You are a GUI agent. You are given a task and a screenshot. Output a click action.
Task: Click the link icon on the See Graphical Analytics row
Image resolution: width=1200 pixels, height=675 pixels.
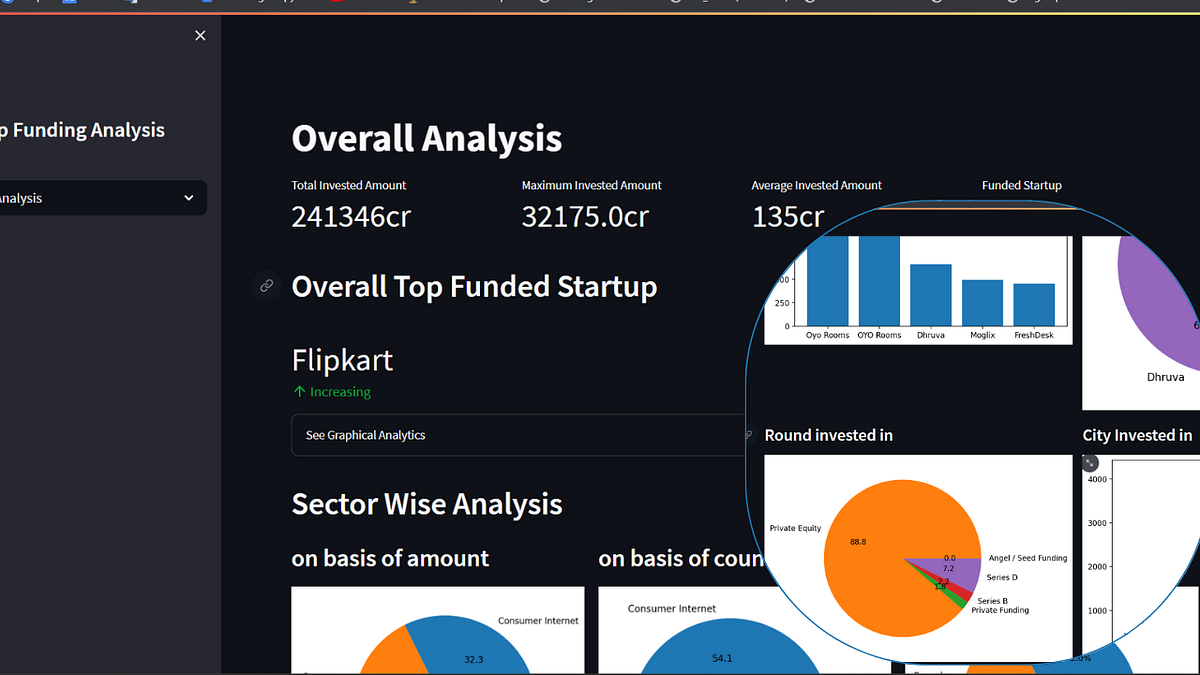click(x=747, y=435)
